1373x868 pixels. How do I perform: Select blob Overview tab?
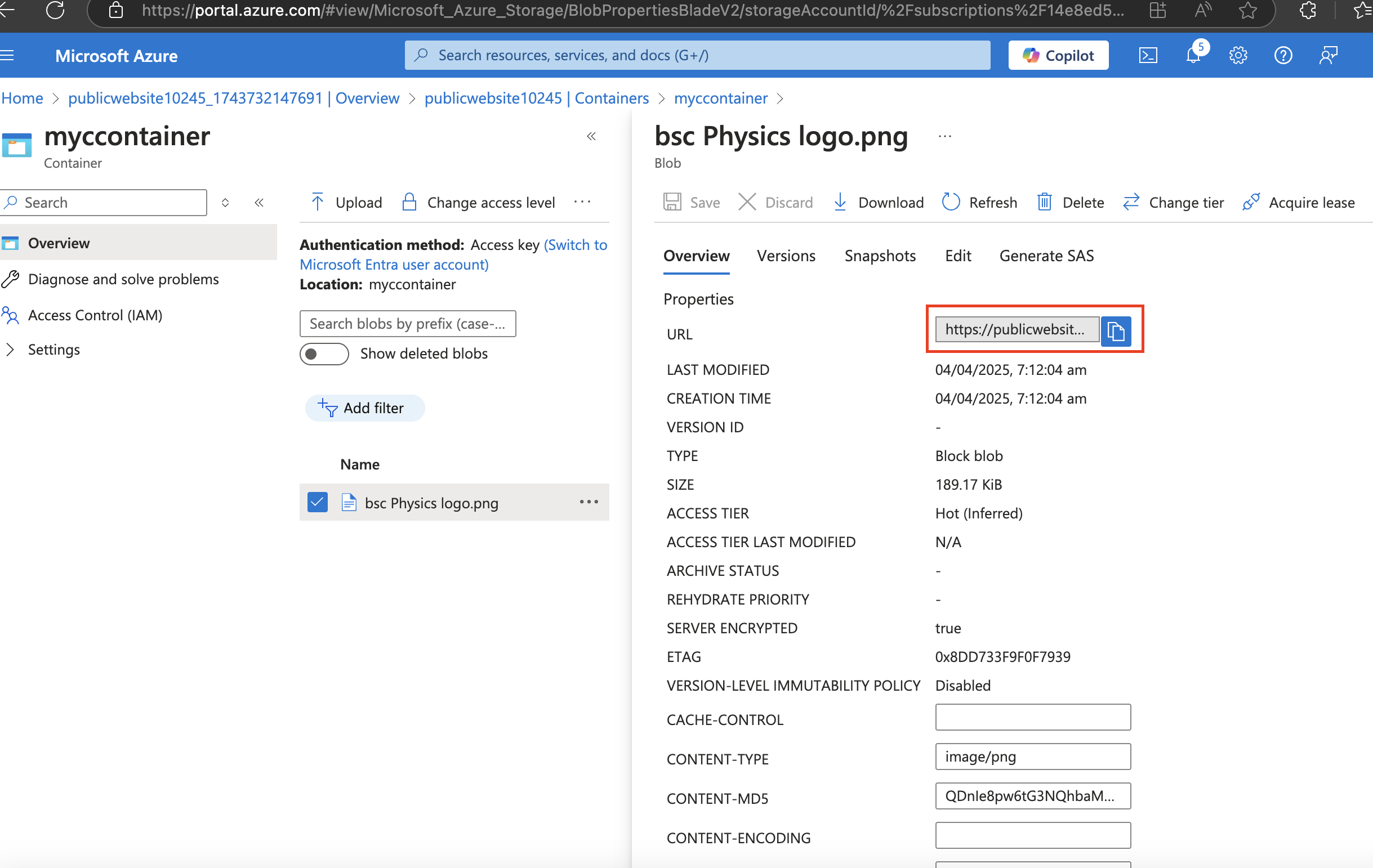[696, 256]
